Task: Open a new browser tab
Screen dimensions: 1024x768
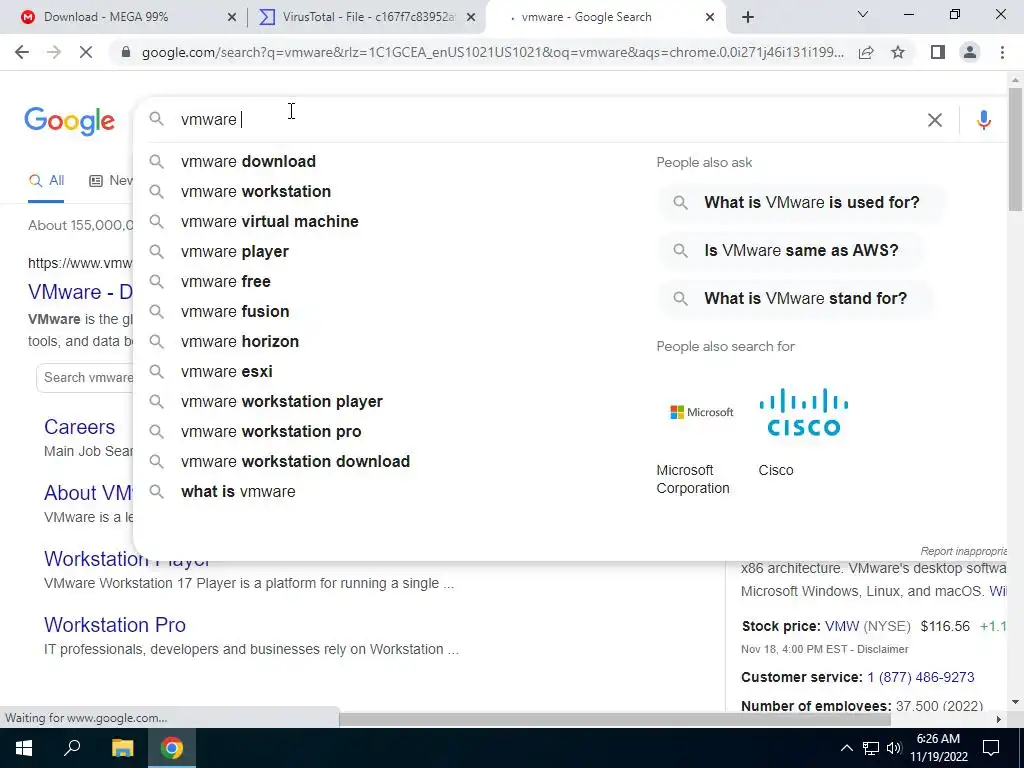Action: [748, 17]
